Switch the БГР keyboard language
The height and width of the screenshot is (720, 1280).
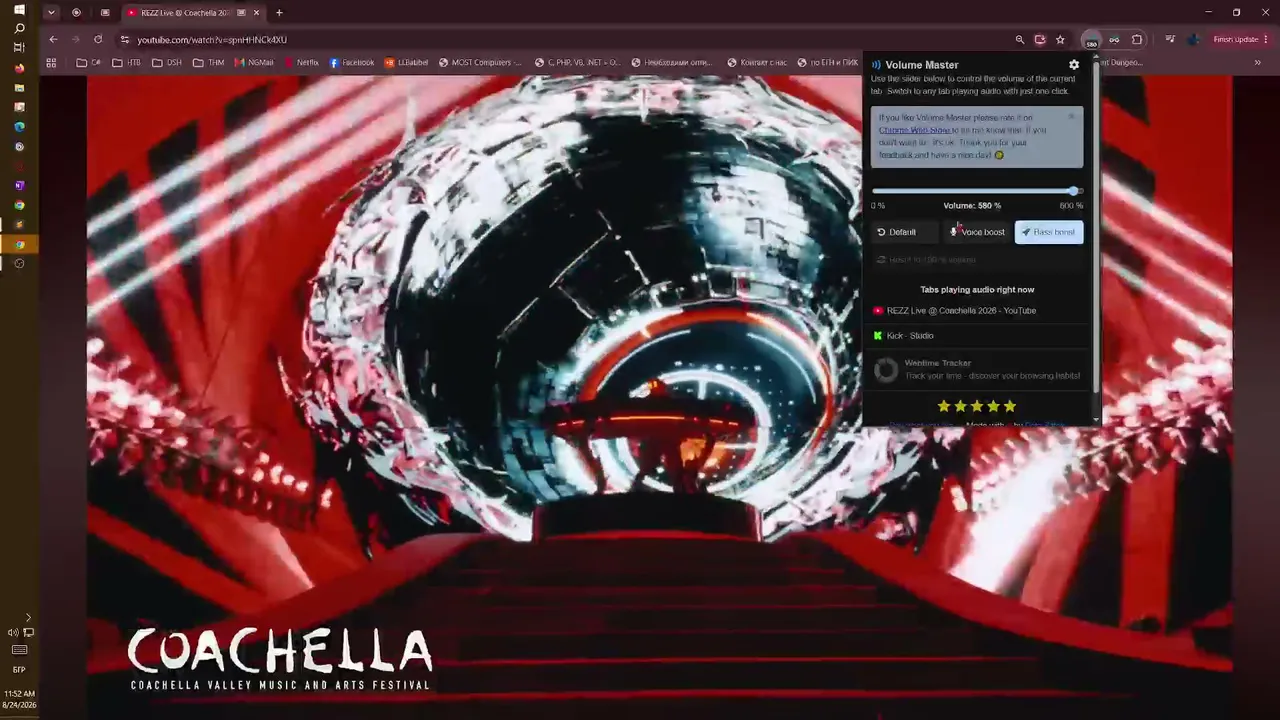19,670
